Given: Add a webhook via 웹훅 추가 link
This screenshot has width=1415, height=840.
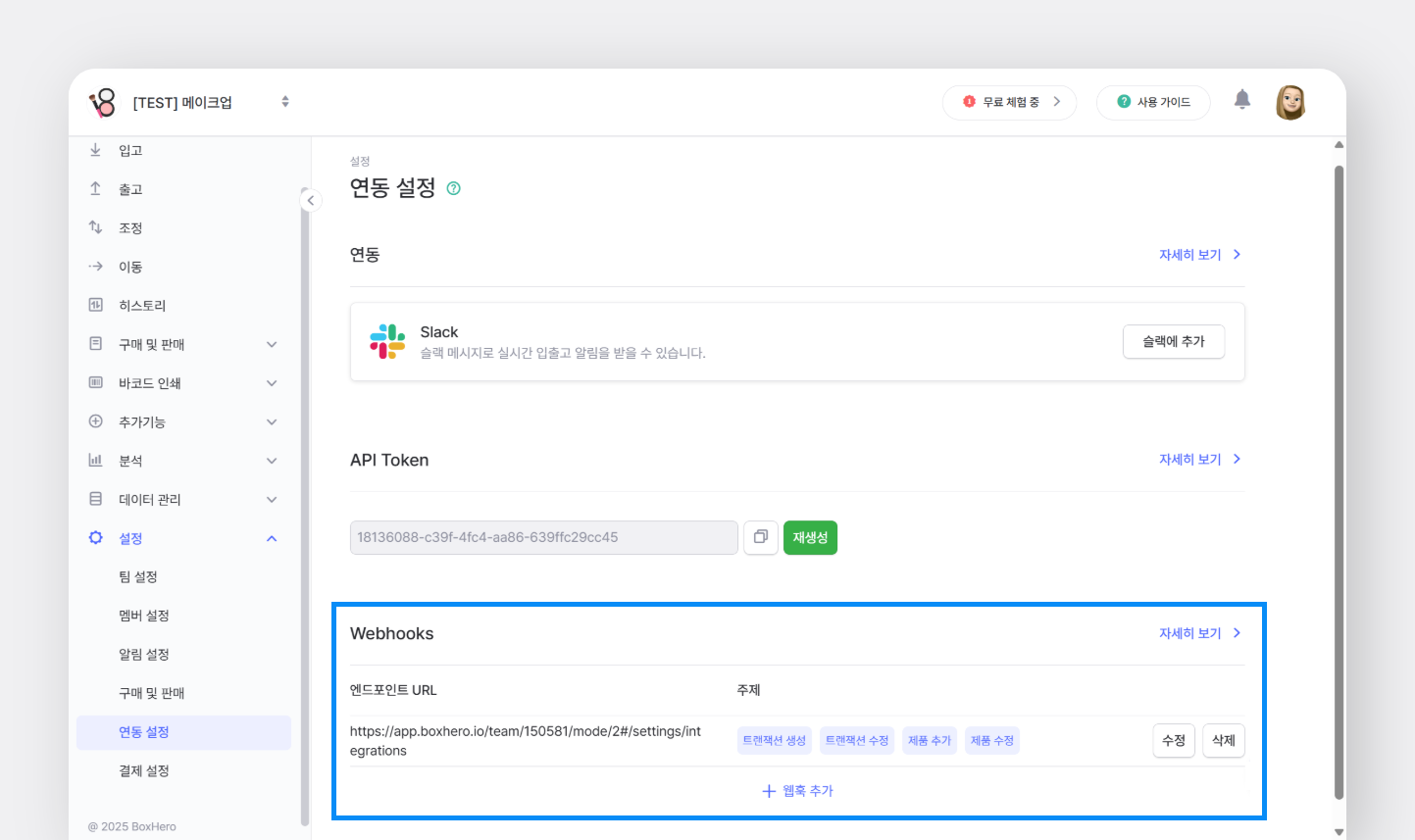Looking at the screenshot, I should click(x=798, y=790).
